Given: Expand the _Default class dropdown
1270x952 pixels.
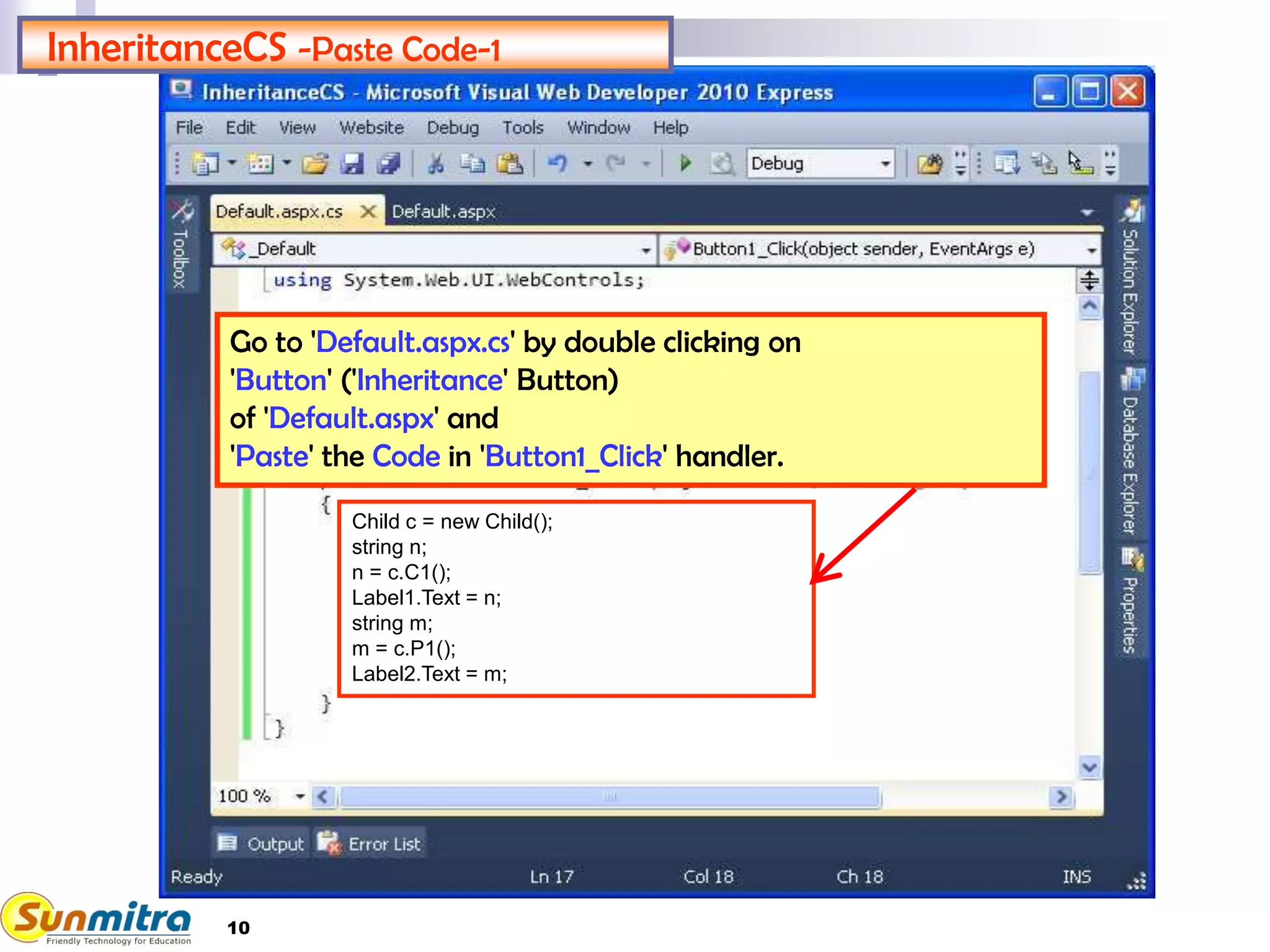Looking at the screenshot, I should tap(646, 250).
